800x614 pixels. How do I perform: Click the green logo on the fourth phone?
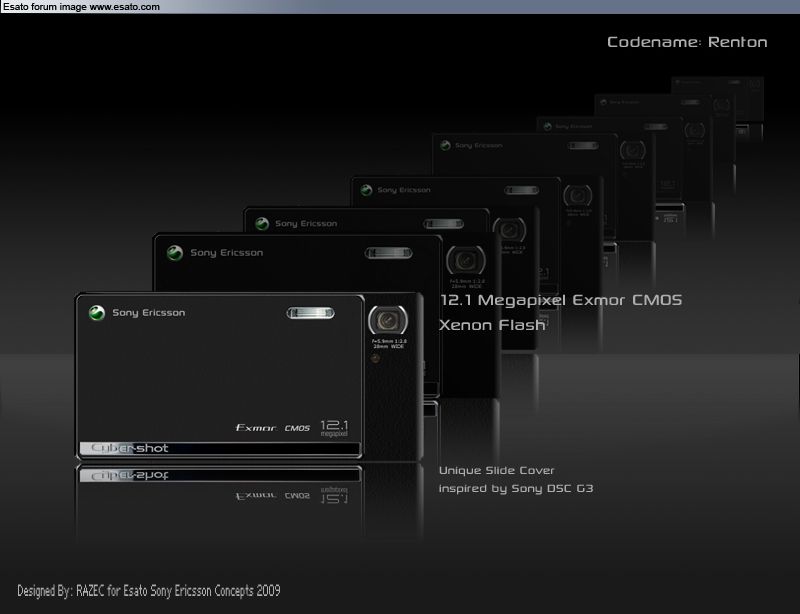pyautogui.click(x=366, y=190)
